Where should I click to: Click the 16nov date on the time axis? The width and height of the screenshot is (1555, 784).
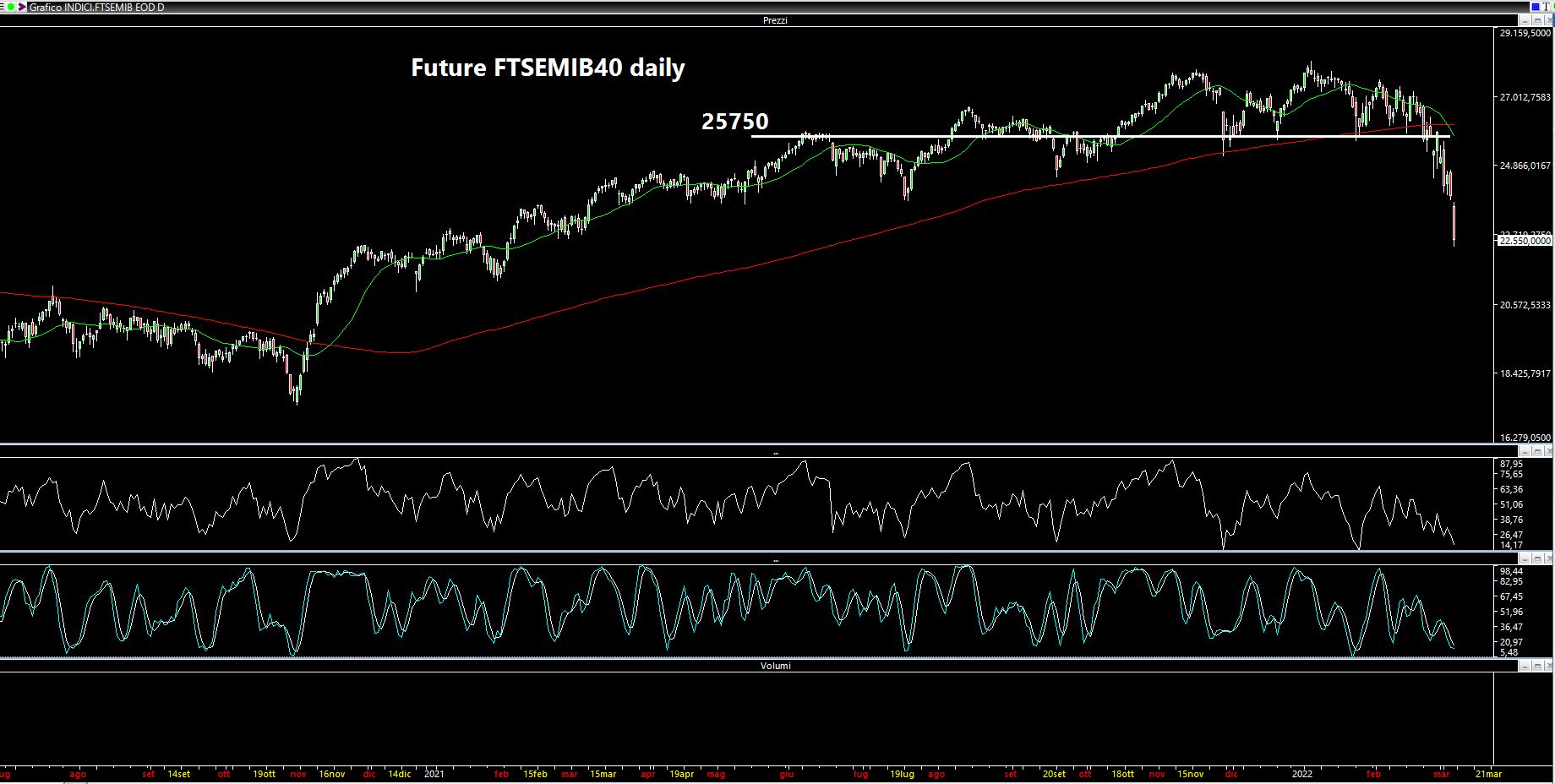[x=331, y=773]
